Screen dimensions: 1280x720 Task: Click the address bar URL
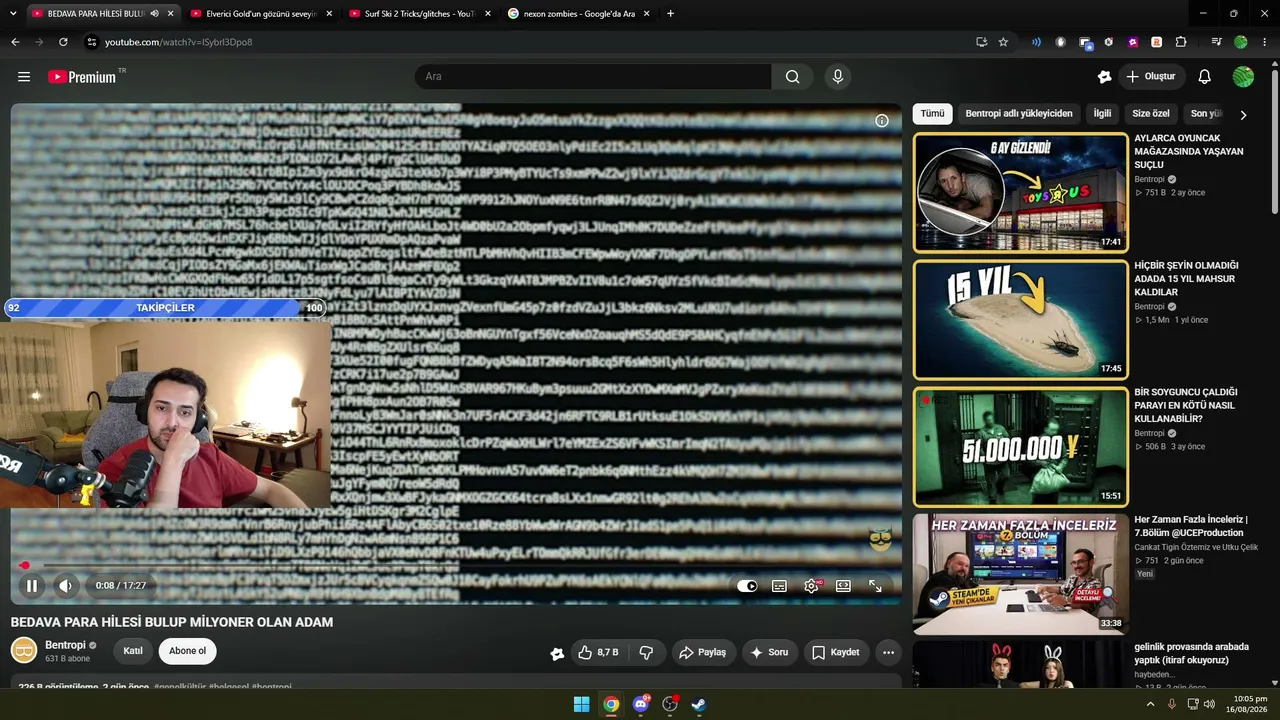179,42
